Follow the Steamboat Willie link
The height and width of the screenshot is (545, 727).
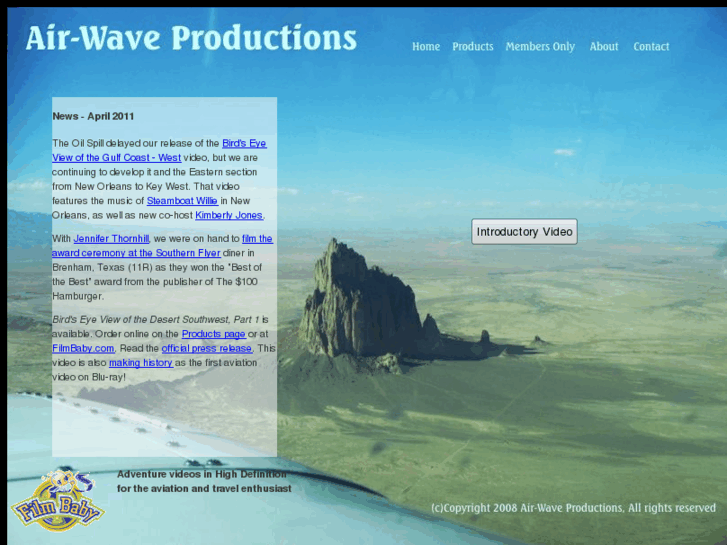pos(182,201)
